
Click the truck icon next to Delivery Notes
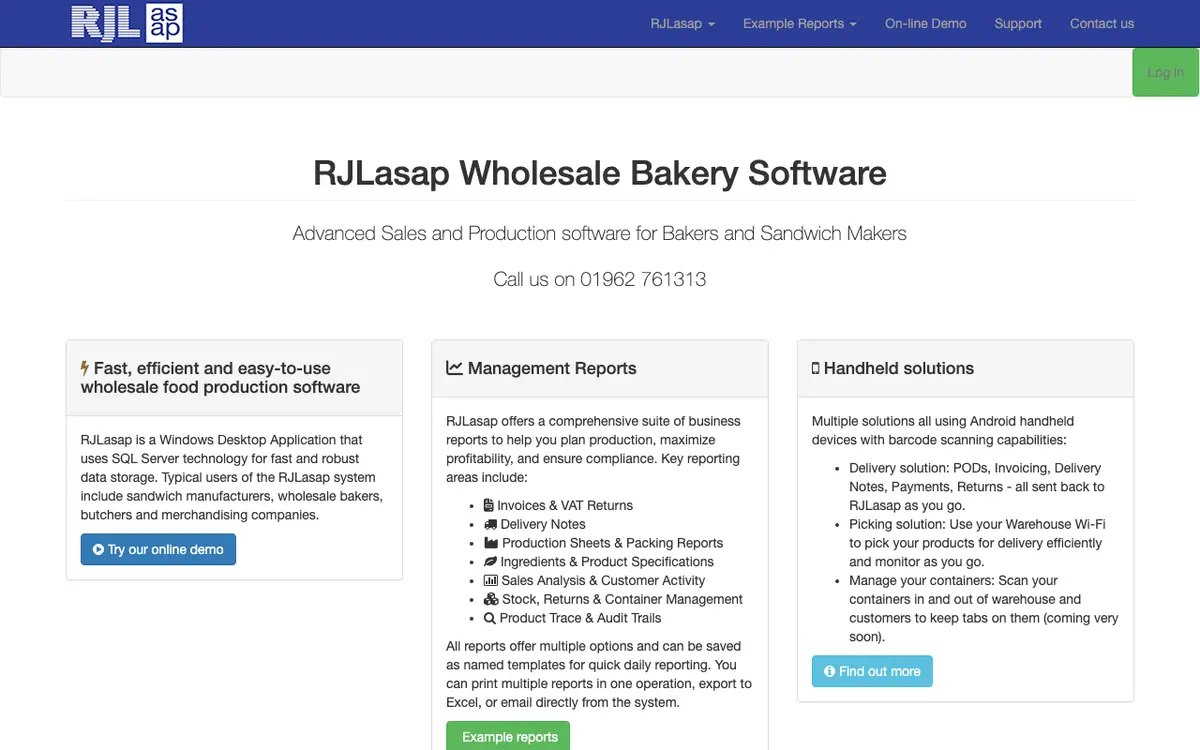[x=490, y=524]
